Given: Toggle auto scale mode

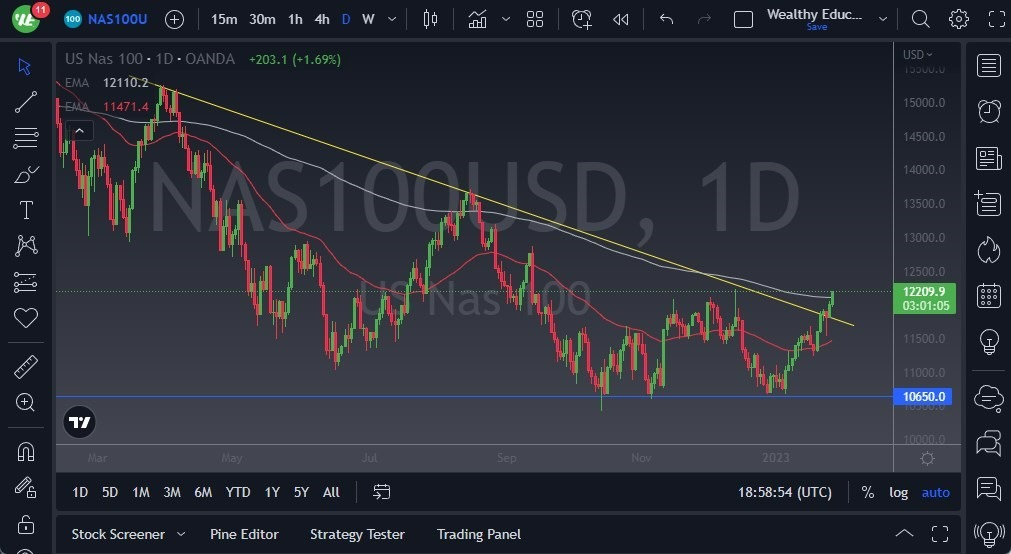Looking at the screenshot, I should (936, 492).
